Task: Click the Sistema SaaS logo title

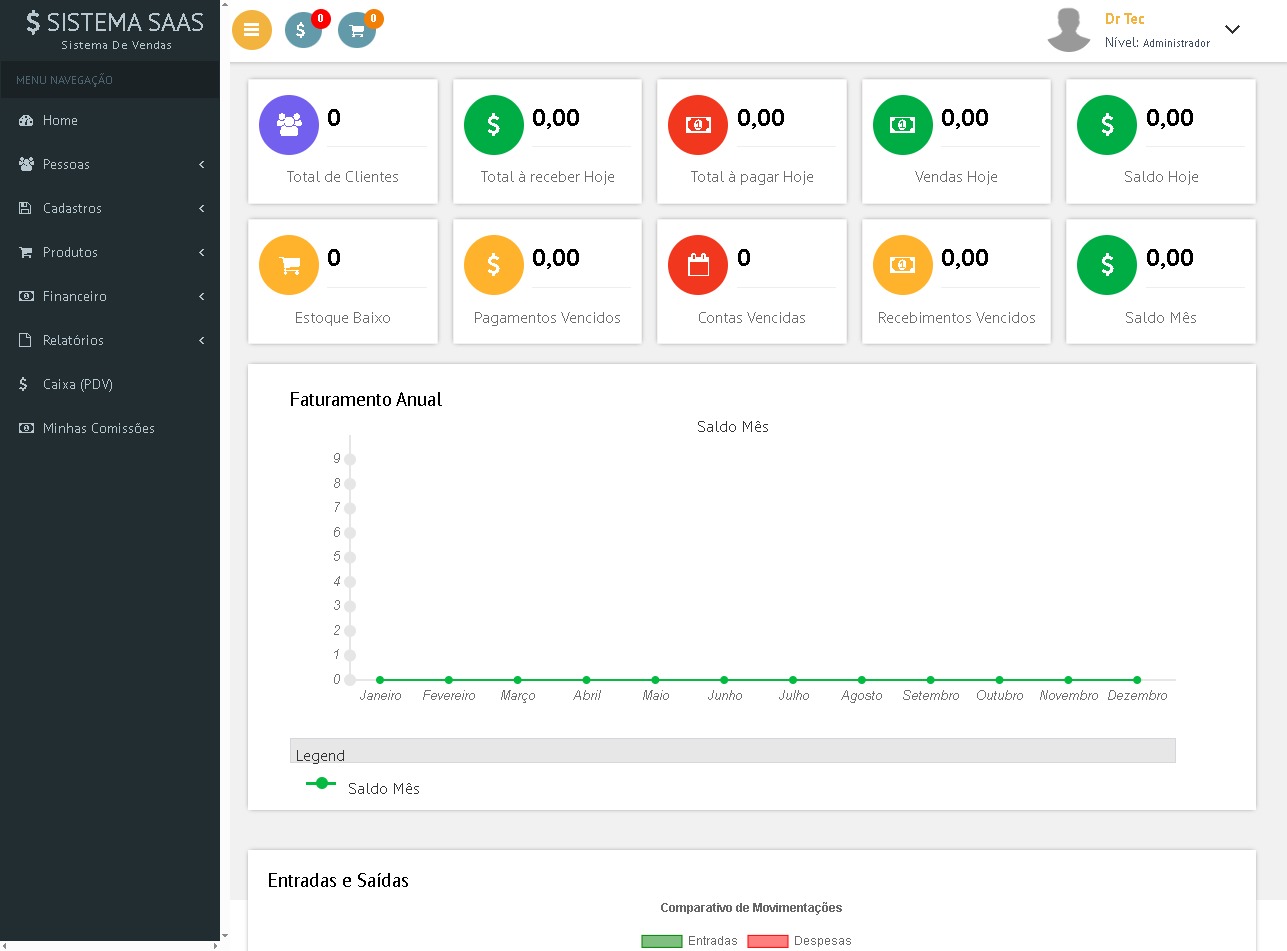Action: [115, 23]
